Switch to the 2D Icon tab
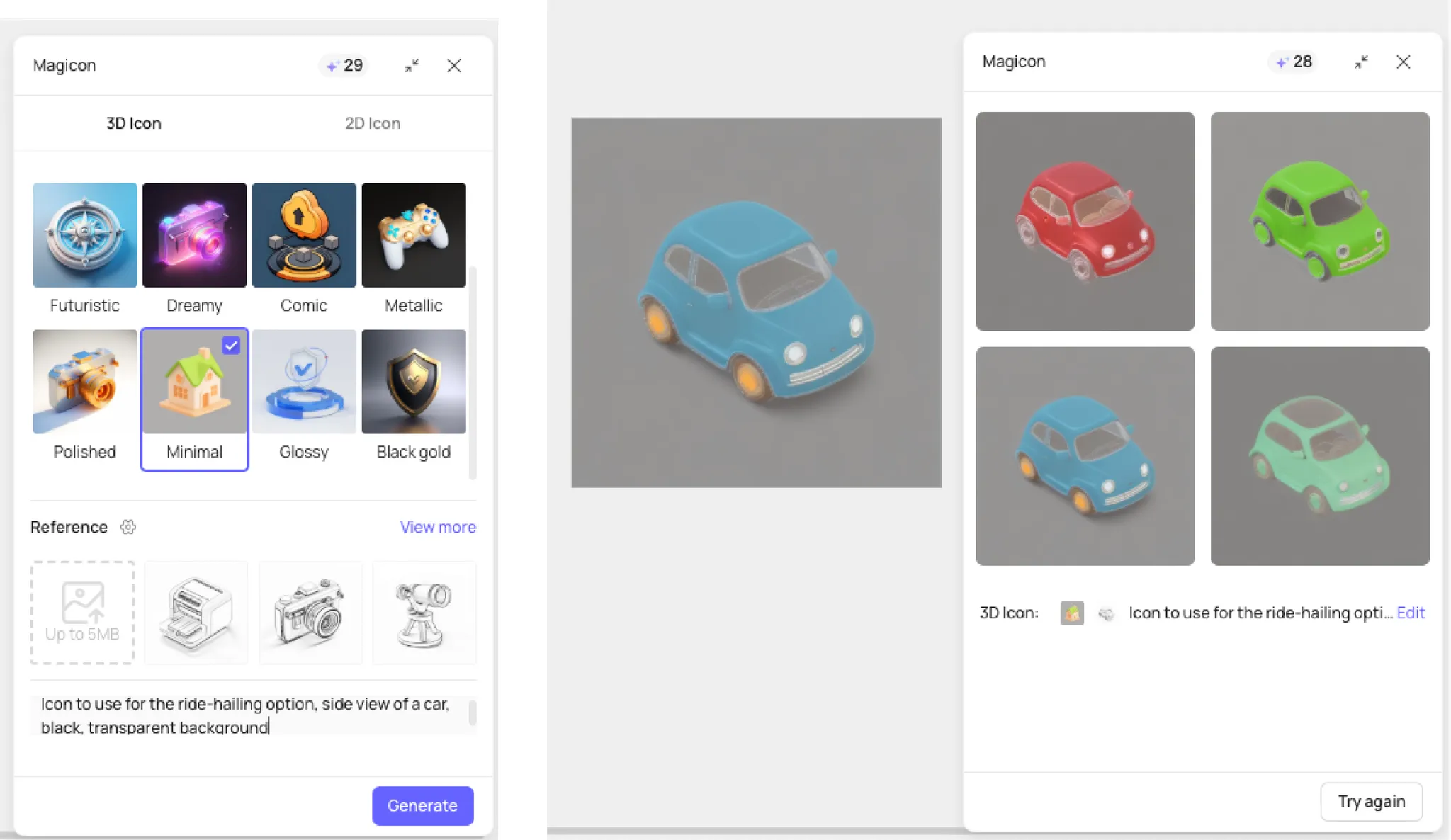The height and width of the screenshot is (840, 1451). [373, 123]
